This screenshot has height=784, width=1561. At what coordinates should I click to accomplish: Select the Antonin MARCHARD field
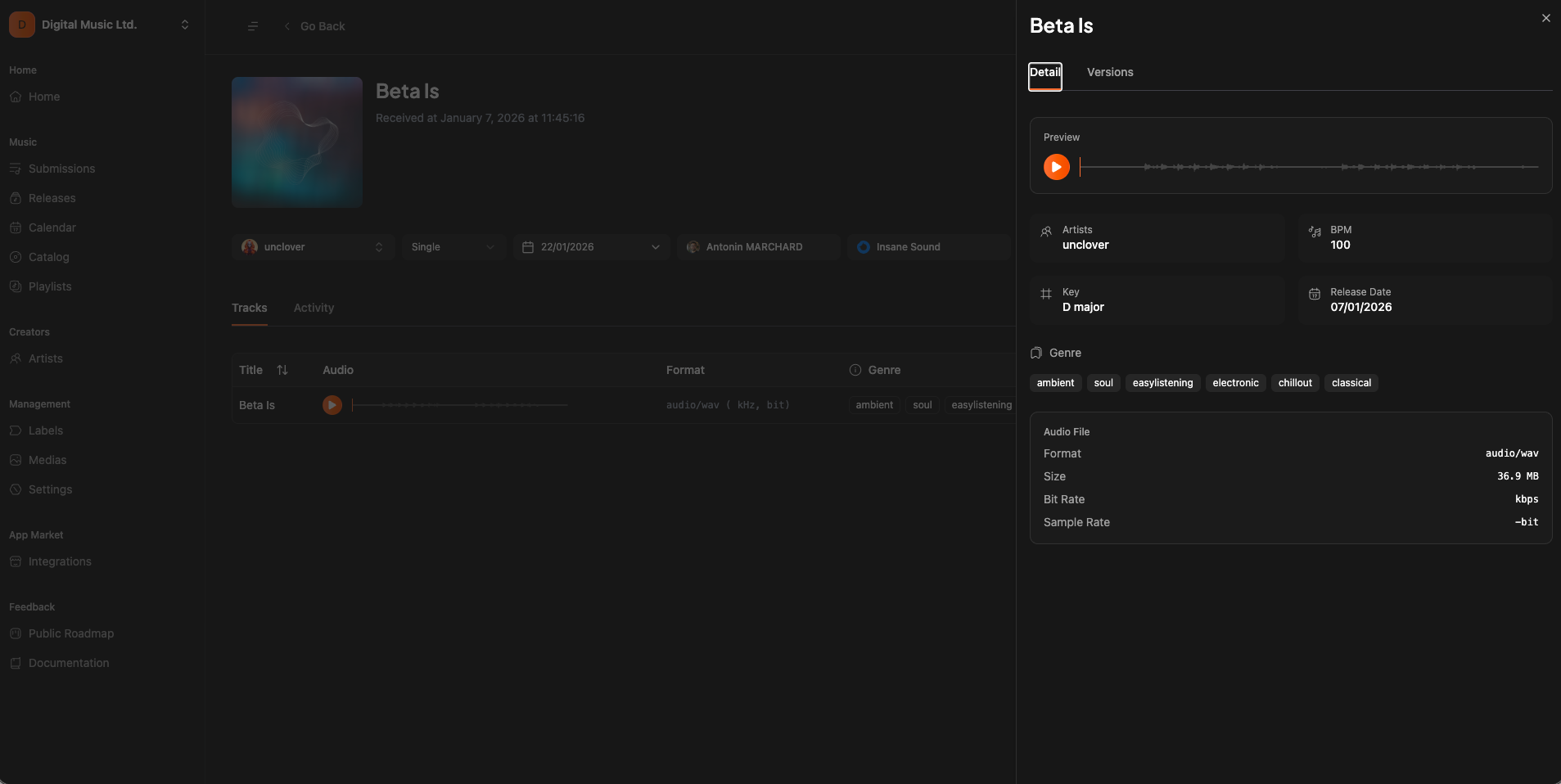[759, 247]
